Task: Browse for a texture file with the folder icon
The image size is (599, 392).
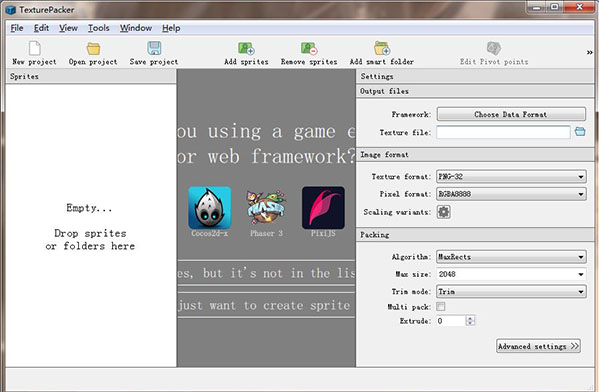Action: point(580,132)
